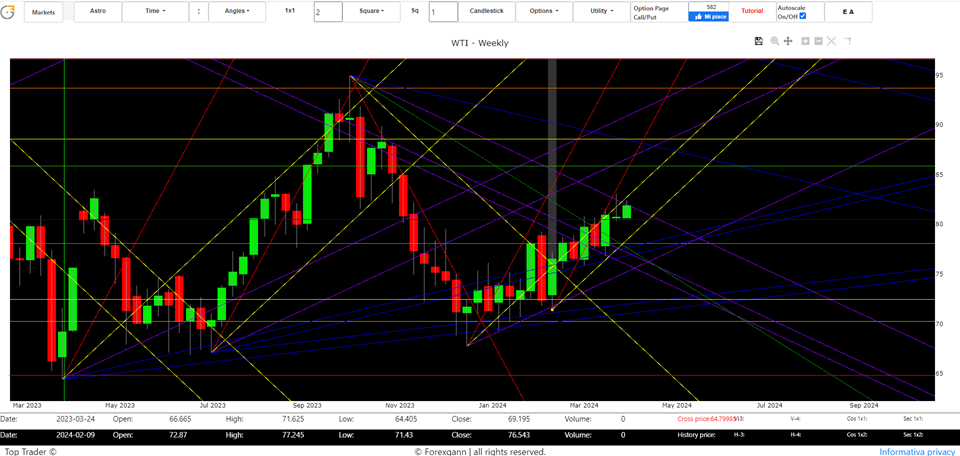Click the chart autoscale axes icon

(832, 41)
